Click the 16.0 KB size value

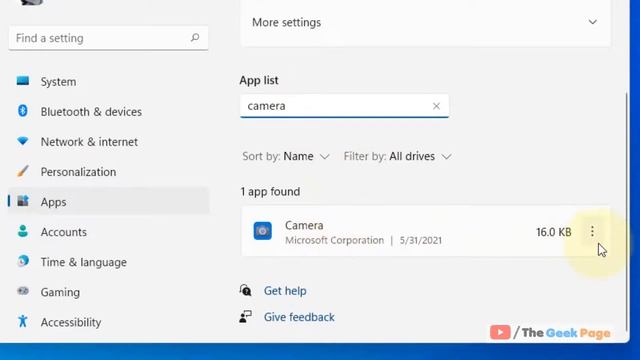(x=554, y=232)
